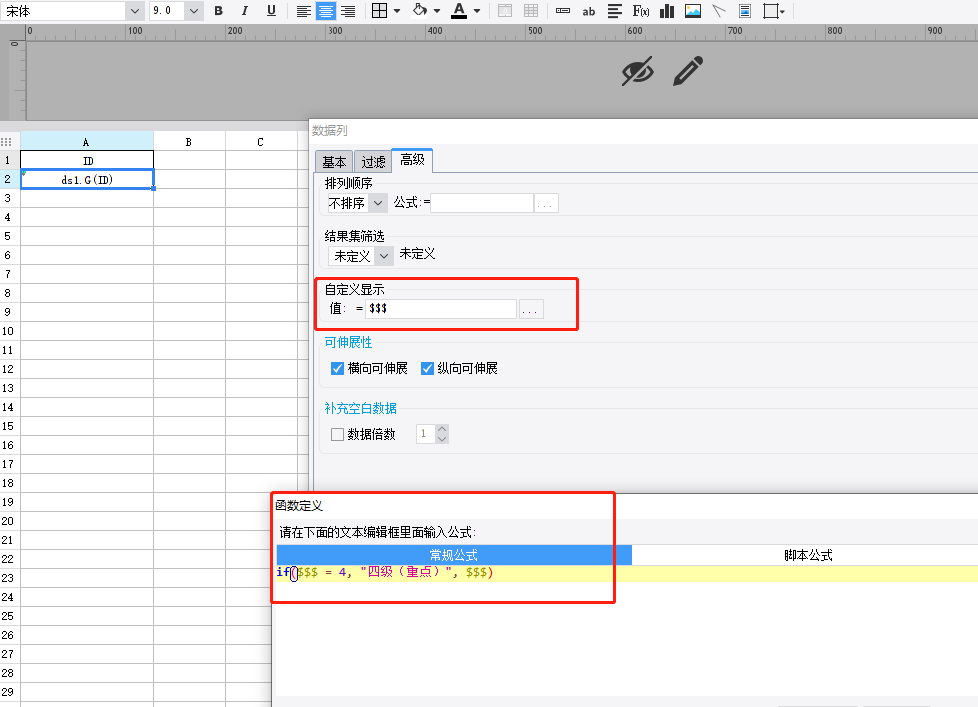Click the fill bucket background icon
This screenshot has width=978, height=707.
(x=420, y=10)
